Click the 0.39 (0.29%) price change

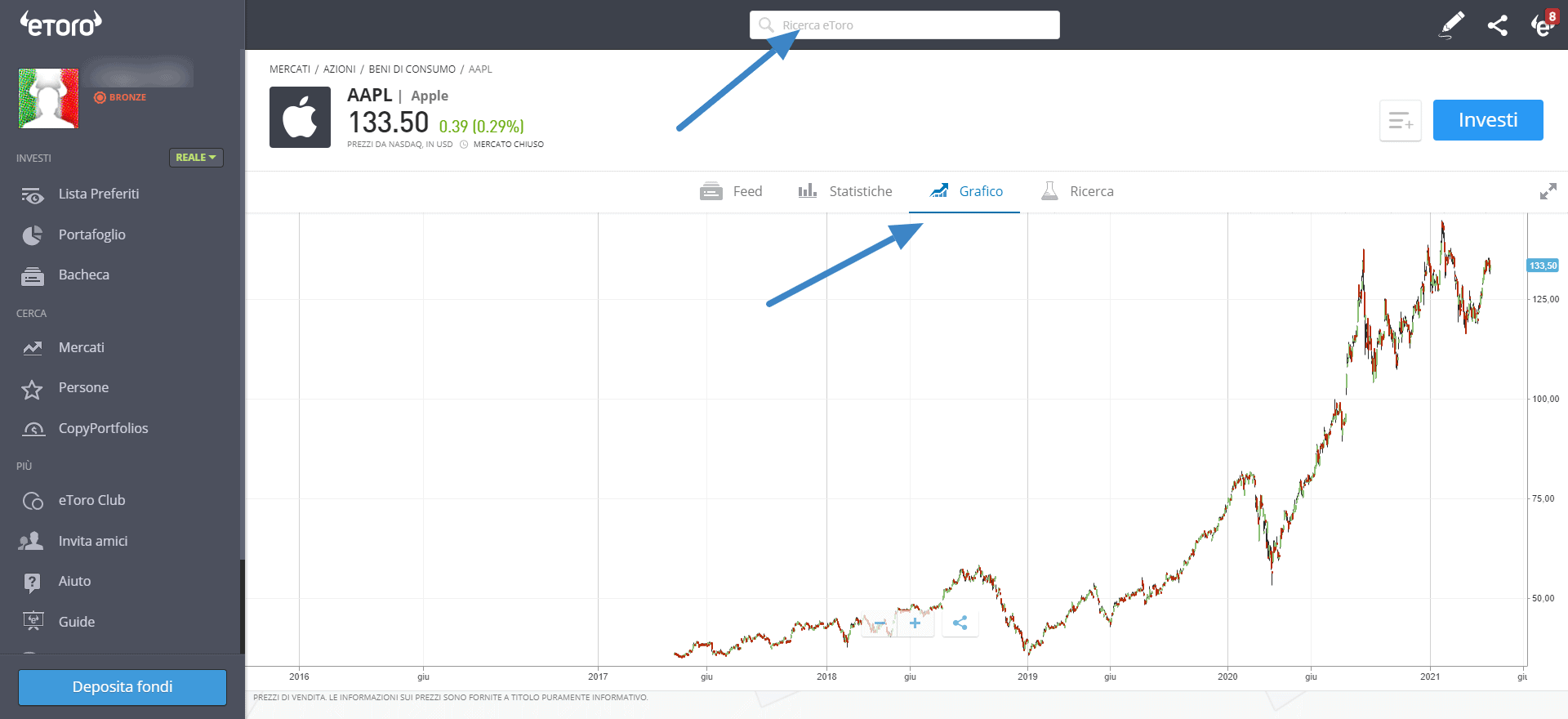[x=482, y=127]
